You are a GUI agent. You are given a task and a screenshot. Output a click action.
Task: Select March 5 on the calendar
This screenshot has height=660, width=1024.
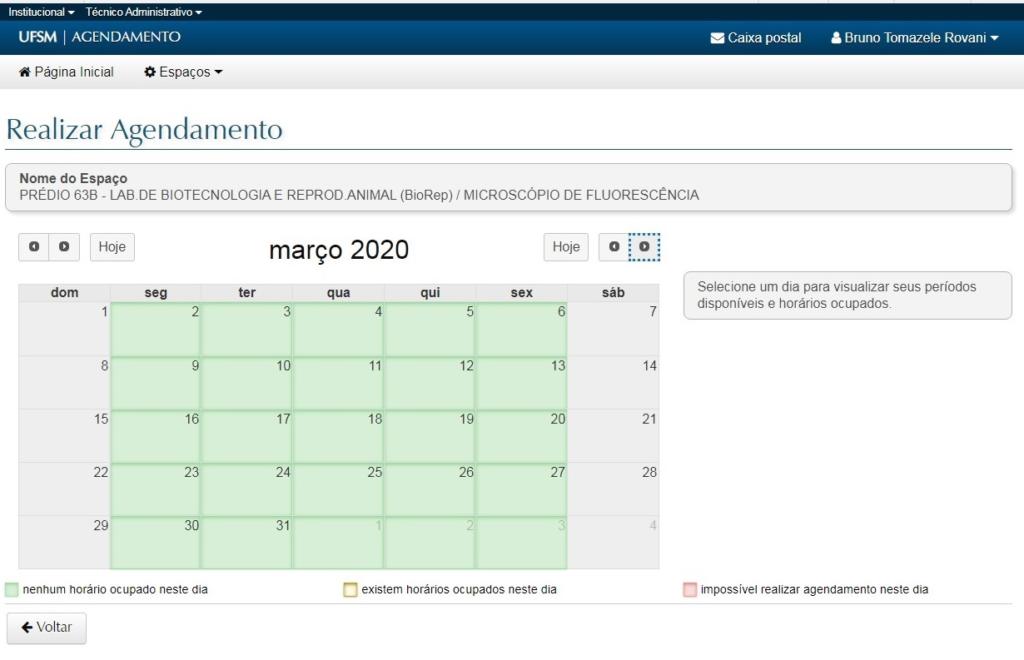[x=430, y=329]
